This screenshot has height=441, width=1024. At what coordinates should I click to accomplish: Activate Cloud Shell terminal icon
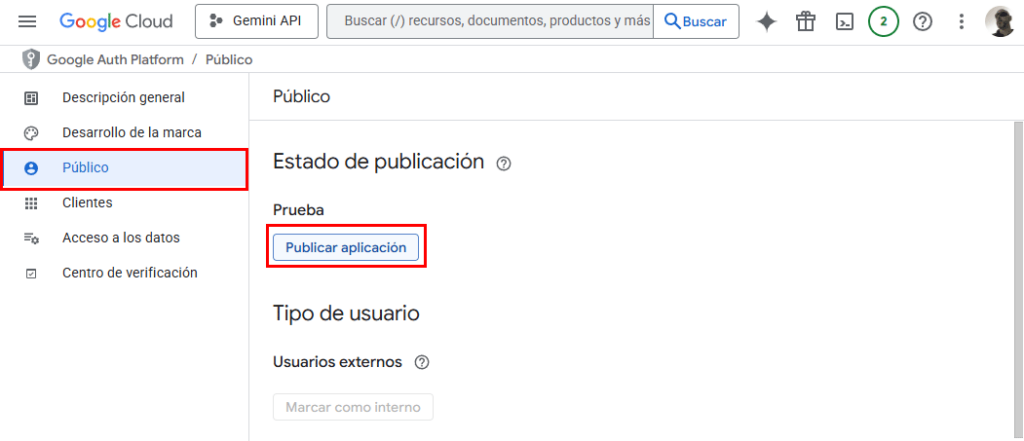pyautogui.click(x=844, y=21)
